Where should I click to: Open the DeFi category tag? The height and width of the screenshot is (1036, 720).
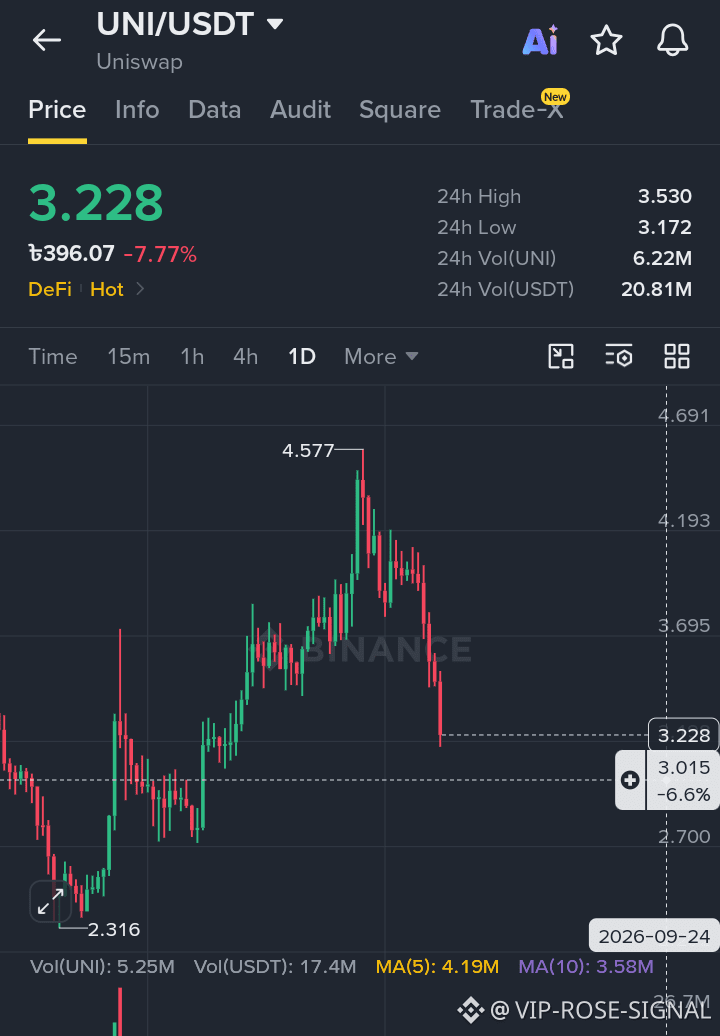tap(50, 289)
